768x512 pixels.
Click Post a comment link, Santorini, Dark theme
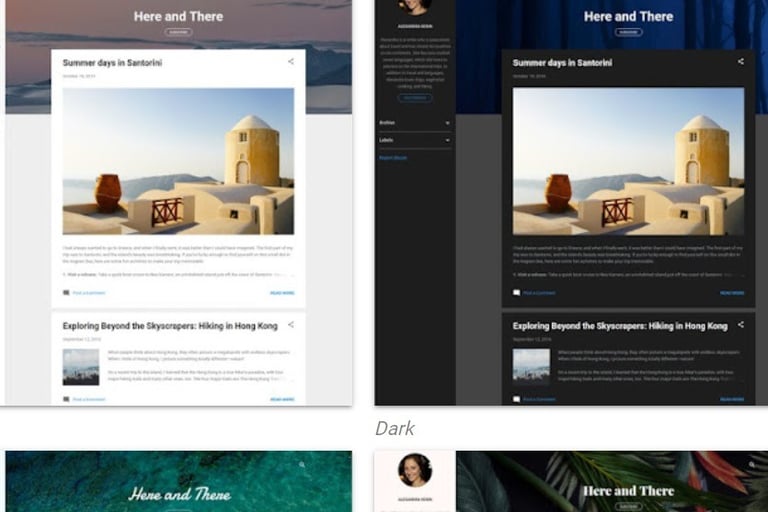point(539,293)
